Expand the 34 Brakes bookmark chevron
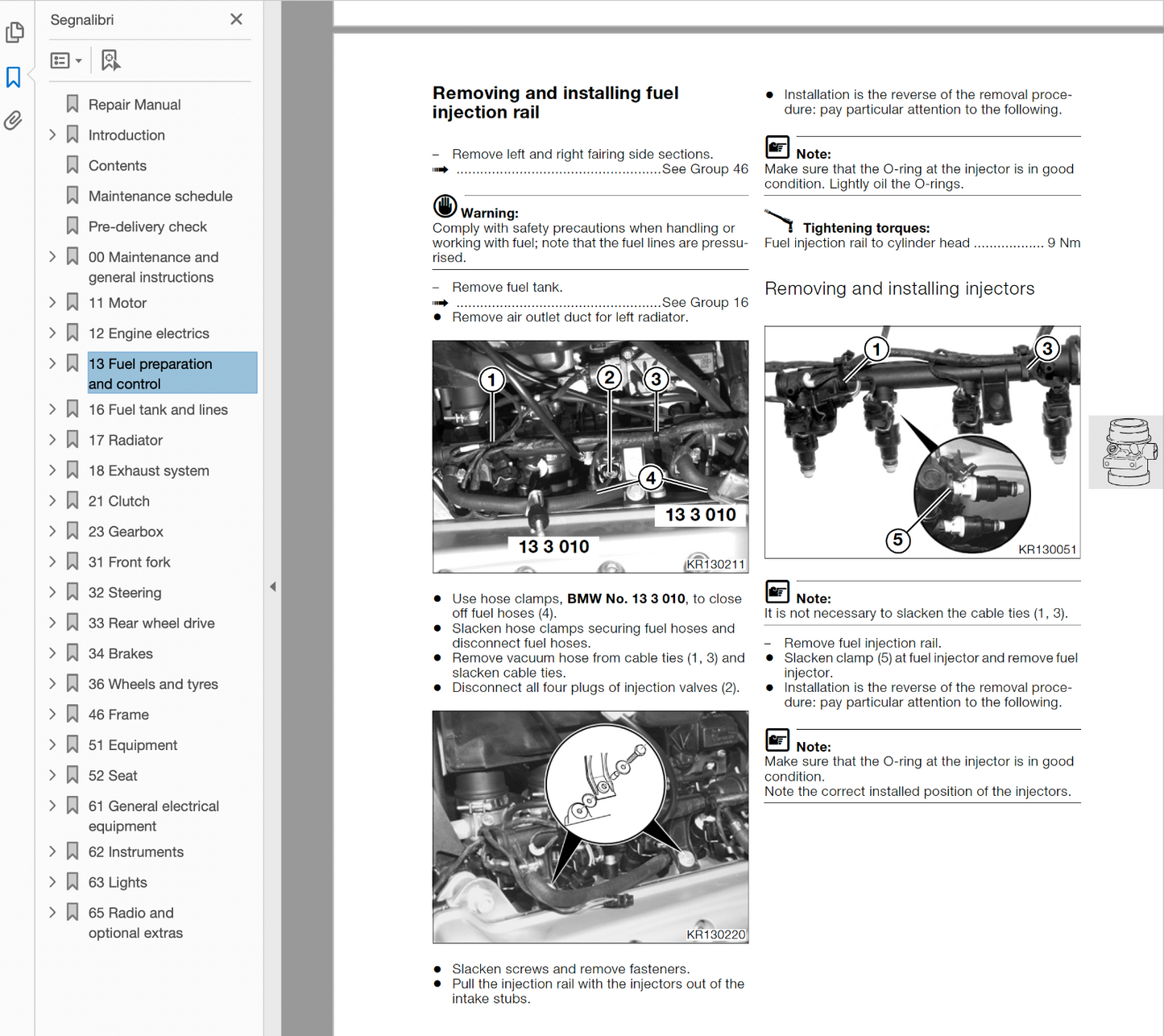This screenshot has width=1164, height=1036. coord(52,653)
